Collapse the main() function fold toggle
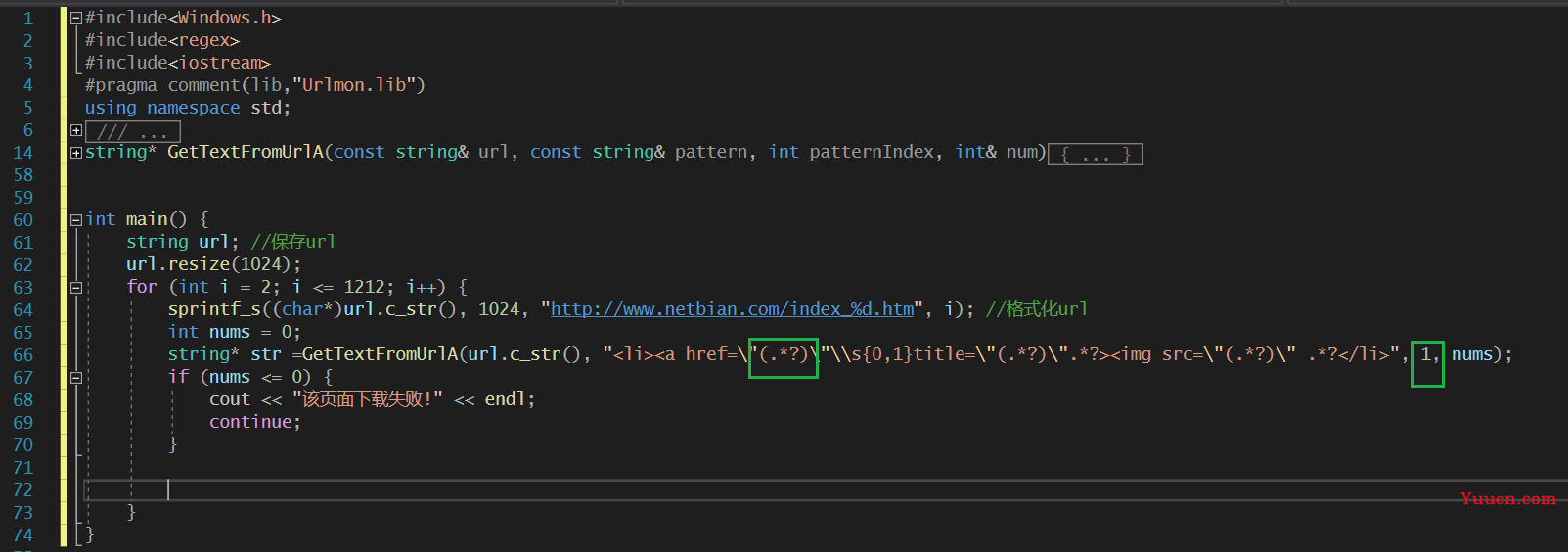 click(76, 220)
